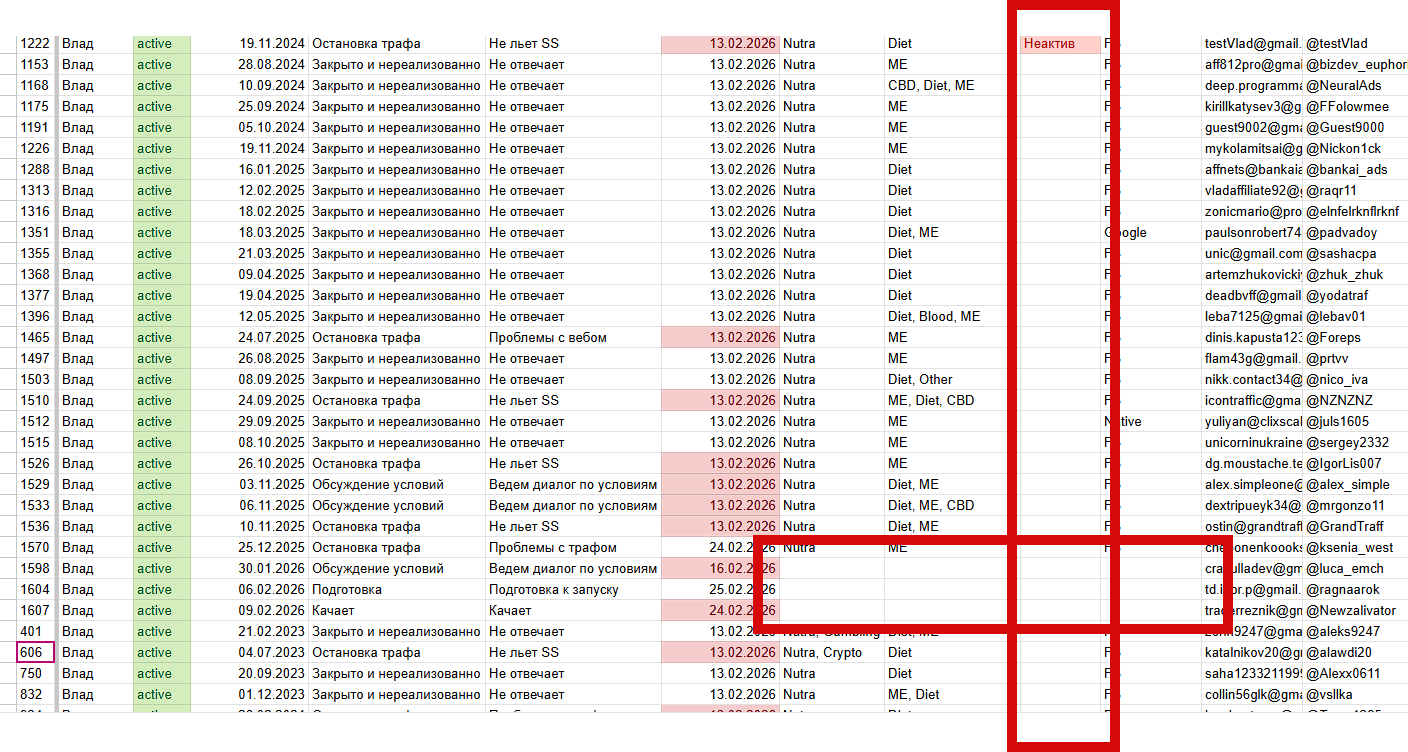This screenshot has width=1408, height=752.
Task: Select the ID cell 1222
Action: [x=36, y=44]
